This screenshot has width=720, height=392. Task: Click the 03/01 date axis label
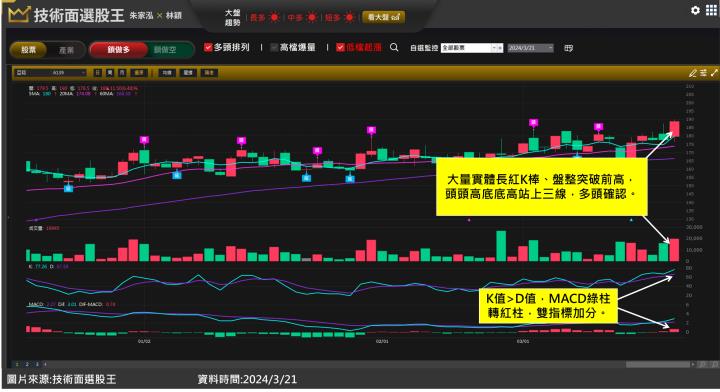pos(523,342)
